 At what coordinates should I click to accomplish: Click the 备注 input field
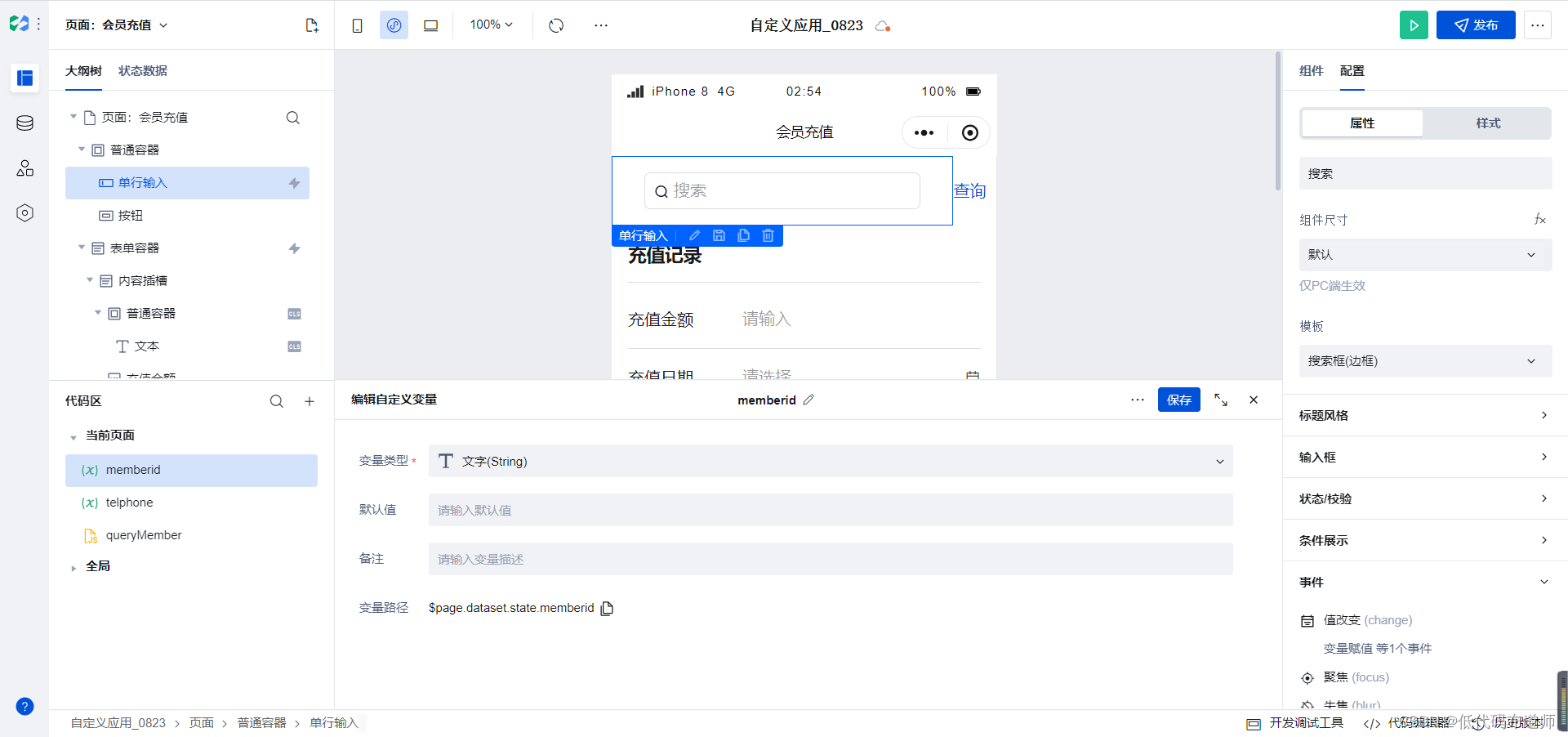tap(831, 559)
